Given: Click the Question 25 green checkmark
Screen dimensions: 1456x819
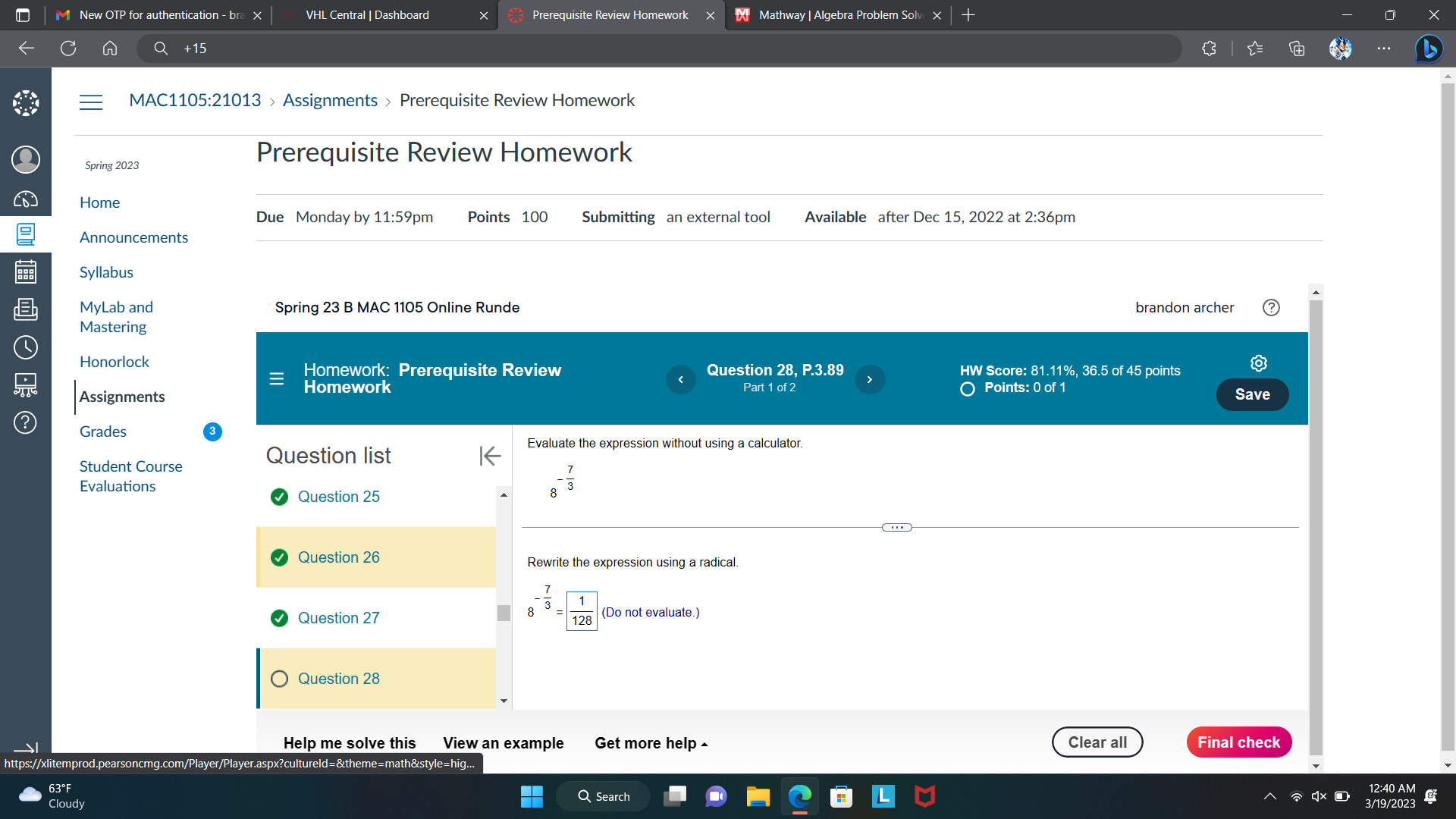Looking at the screenshot, I should [x=279, y=497].
